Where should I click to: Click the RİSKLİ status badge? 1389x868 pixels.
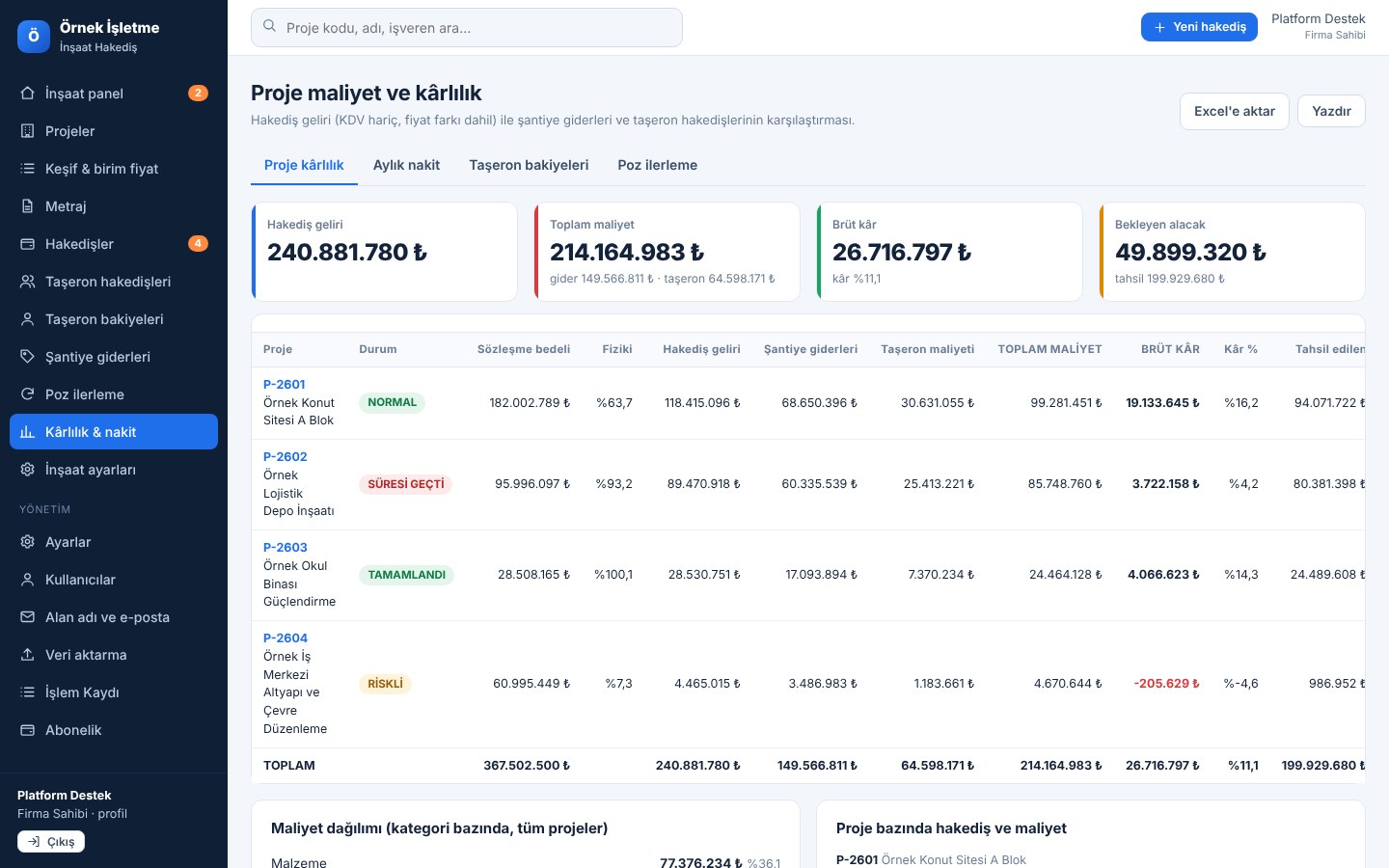coord(385,684)
